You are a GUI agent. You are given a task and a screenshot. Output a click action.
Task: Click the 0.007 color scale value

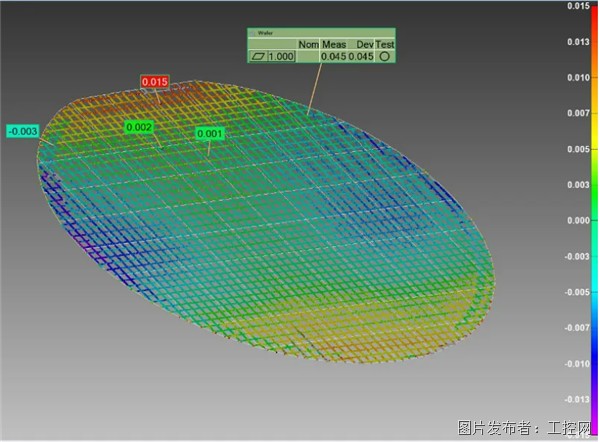[578, 113]
